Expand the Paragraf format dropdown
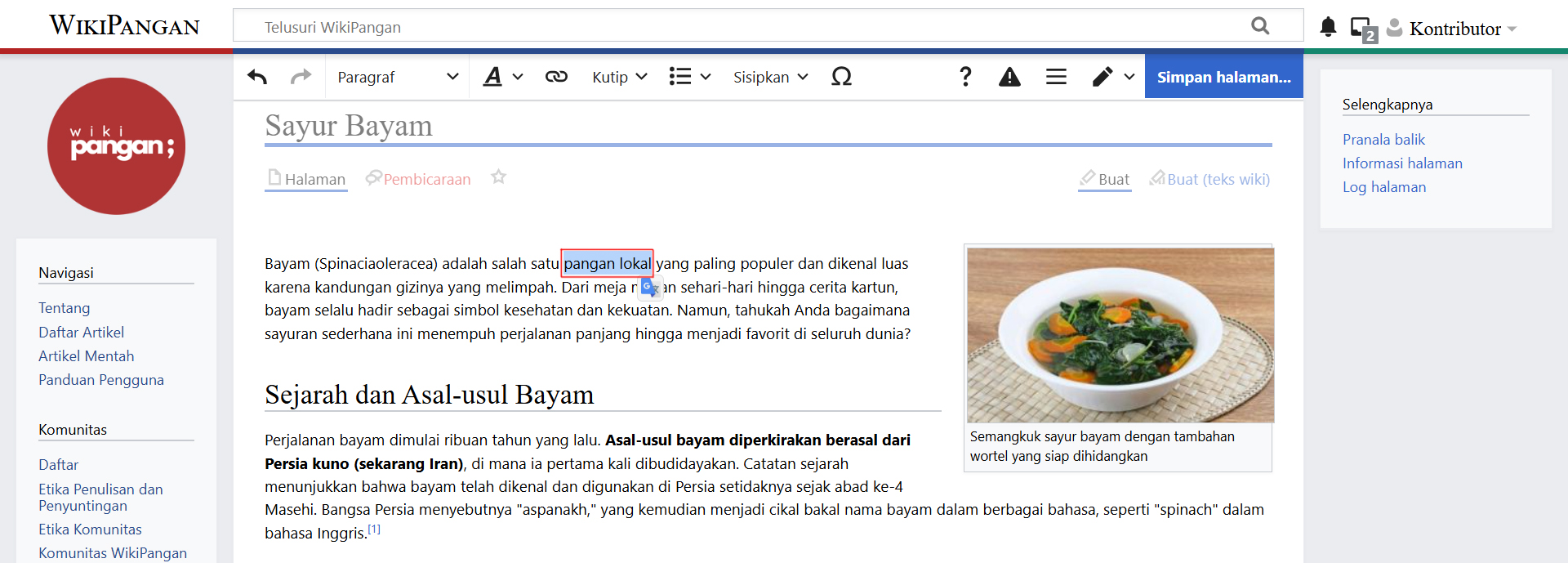The image size is (1568, 563). pyautogui.click(x=398, y=77)
